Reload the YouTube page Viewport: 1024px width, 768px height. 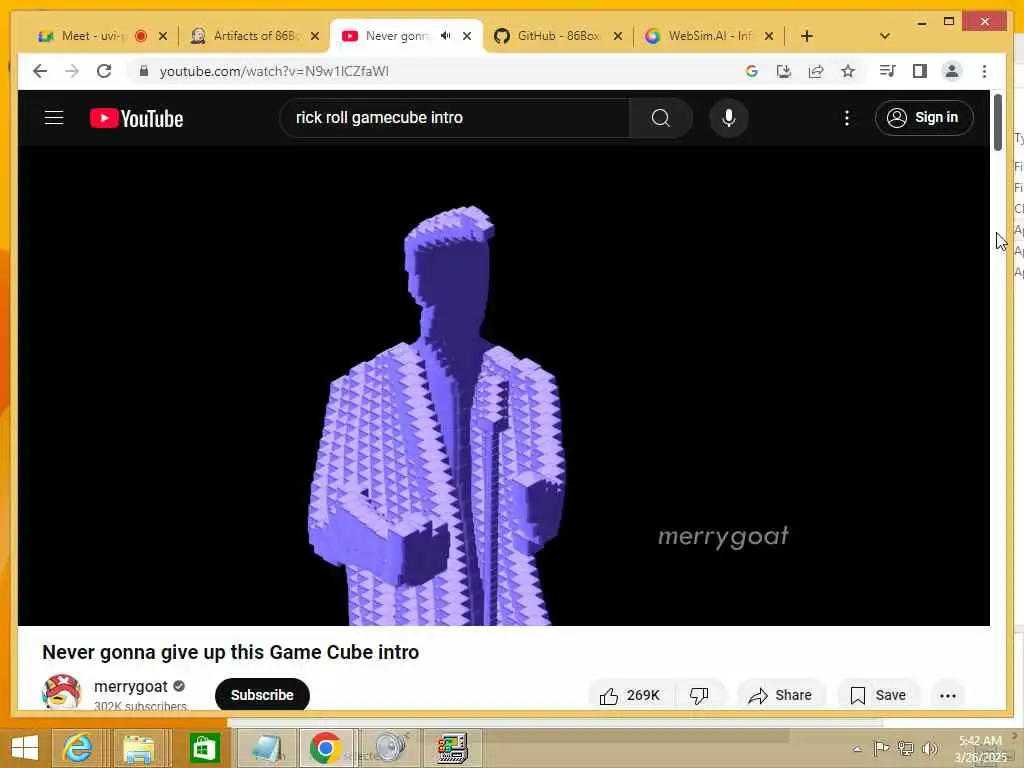coord(104,71)
